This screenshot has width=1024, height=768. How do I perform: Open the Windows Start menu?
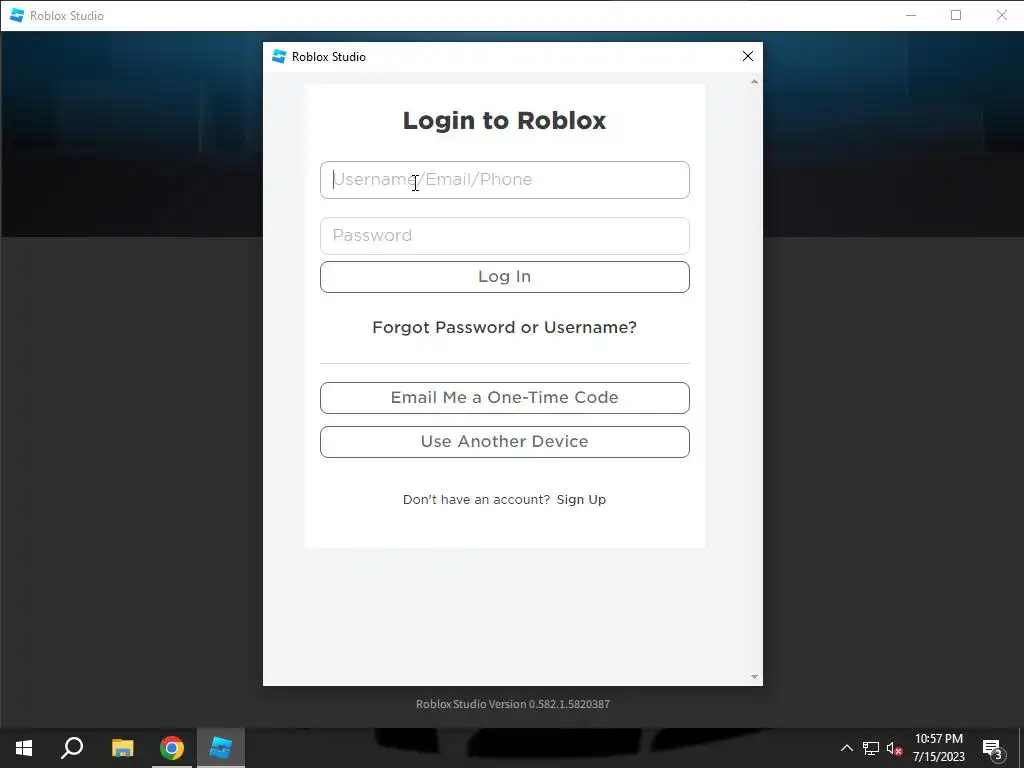(24, 748)
